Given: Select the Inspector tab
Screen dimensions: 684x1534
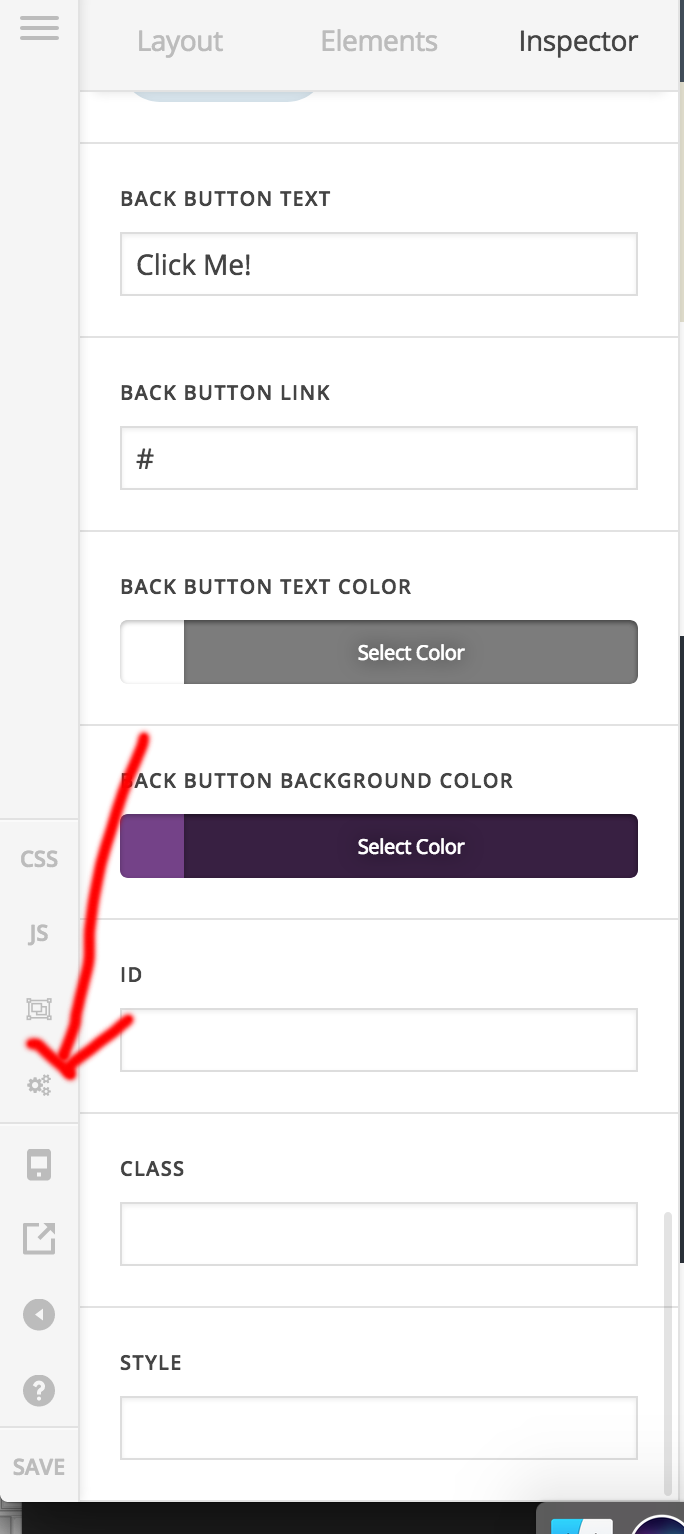Looking at the screenshot, I should click(578, 41).
